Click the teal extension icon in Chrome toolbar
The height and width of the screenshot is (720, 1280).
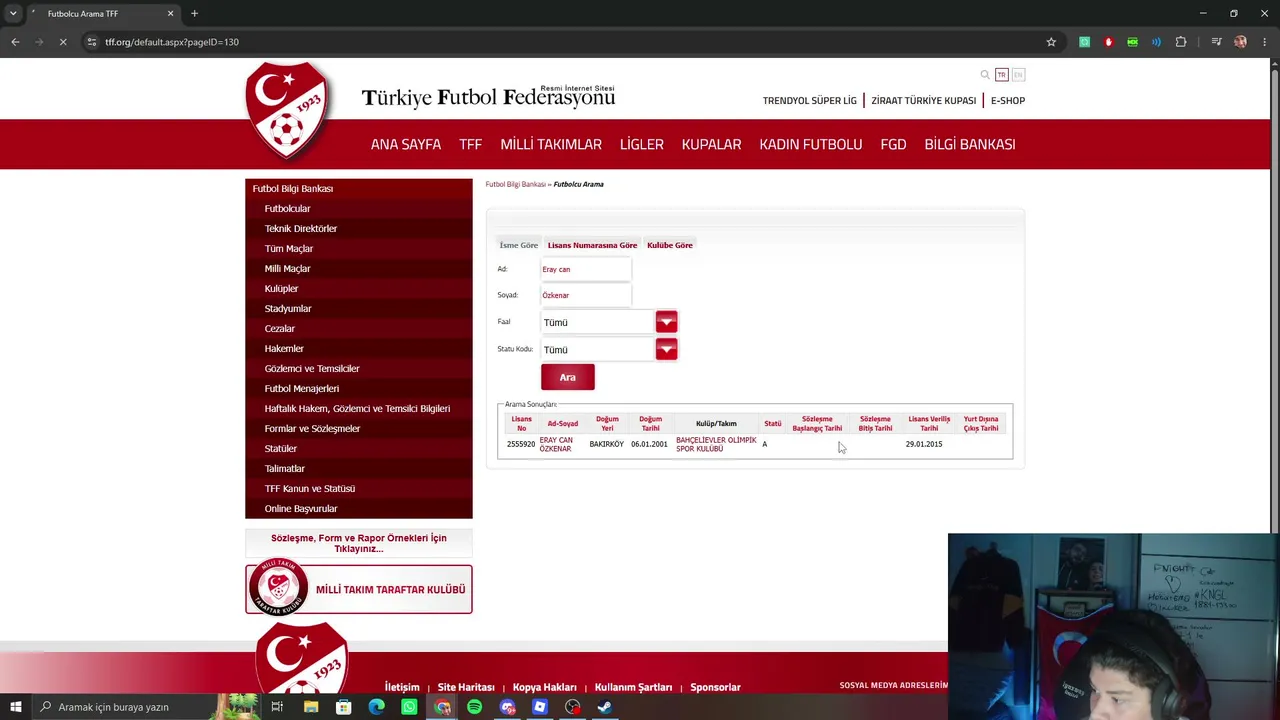tap(1084, 42)
